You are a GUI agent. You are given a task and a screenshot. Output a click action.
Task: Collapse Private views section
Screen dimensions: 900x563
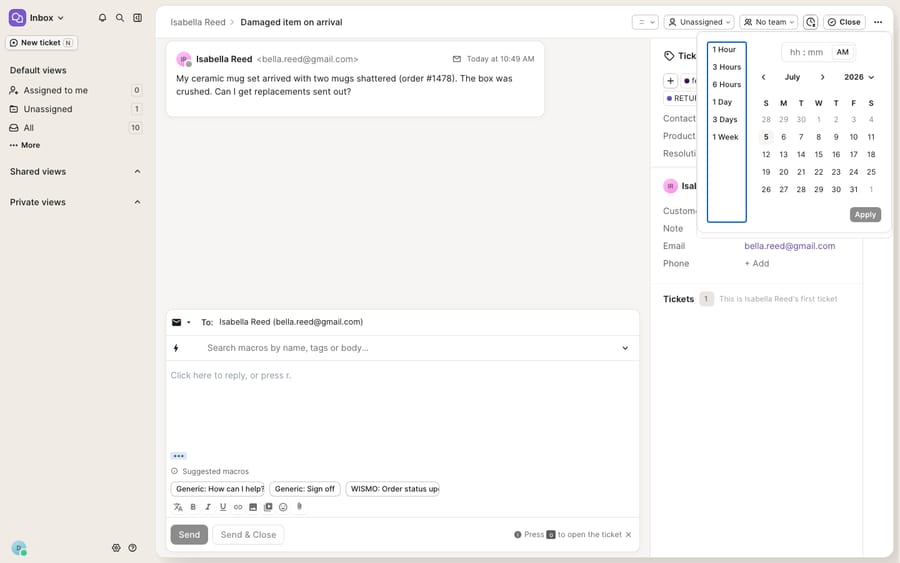click(x=137, y=202)
